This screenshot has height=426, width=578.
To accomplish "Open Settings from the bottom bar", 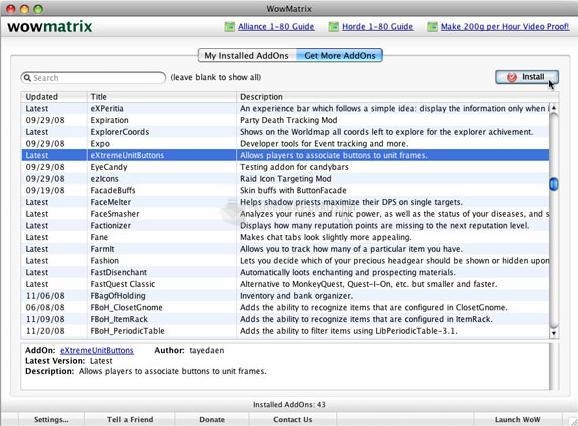I will 51,419.
